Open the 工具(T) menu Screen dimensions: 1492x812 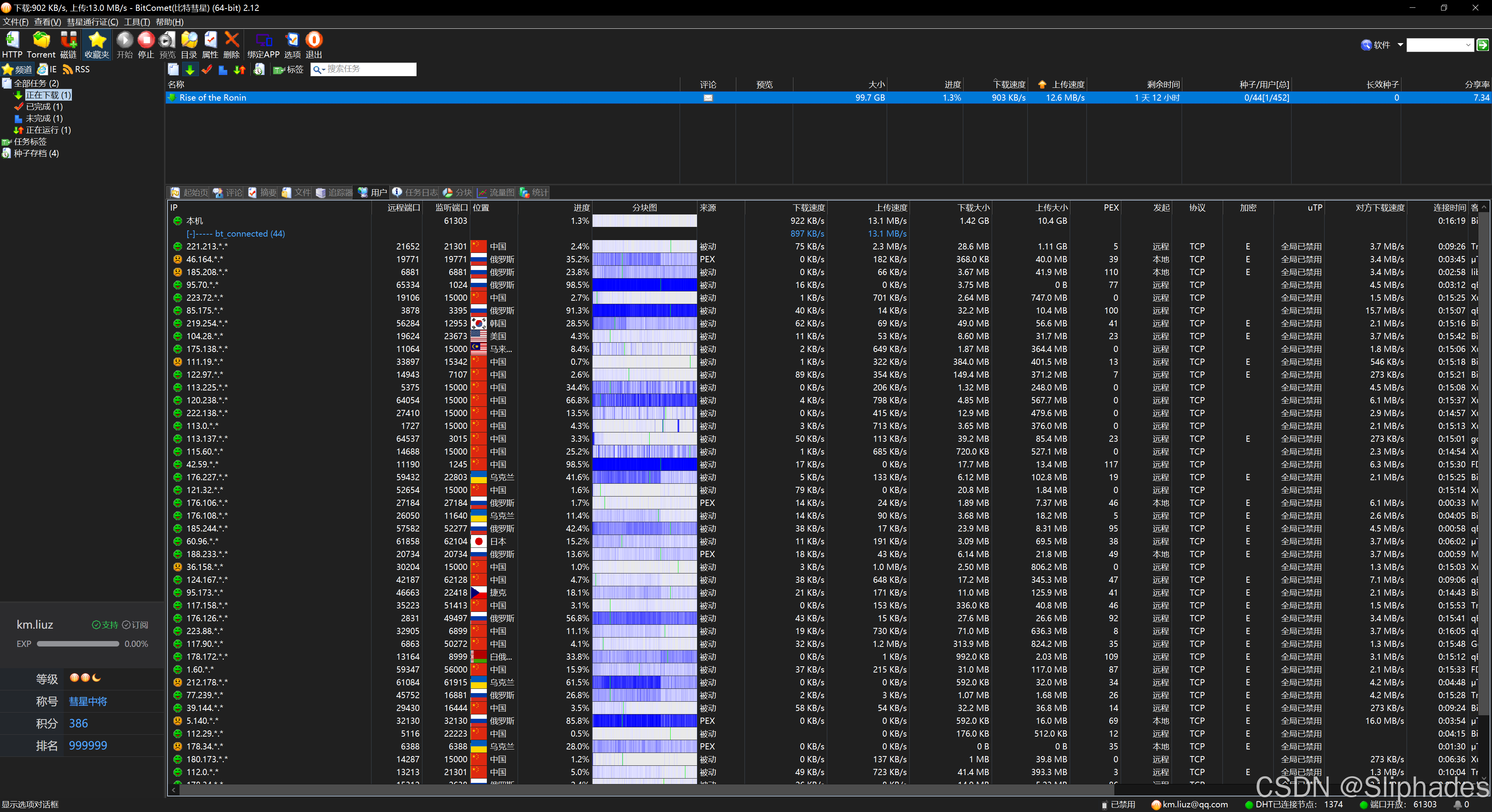pos(137,22)
